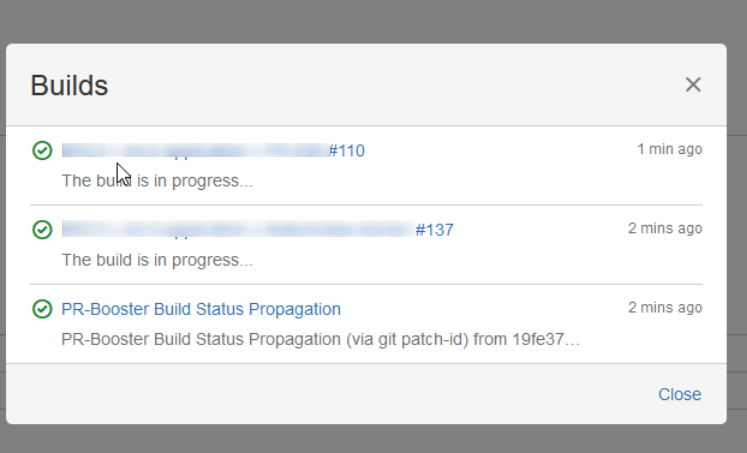Click the green success icon for build #137
The height and width of the screenshot is (453, 747).
click(x=42, y=230)
